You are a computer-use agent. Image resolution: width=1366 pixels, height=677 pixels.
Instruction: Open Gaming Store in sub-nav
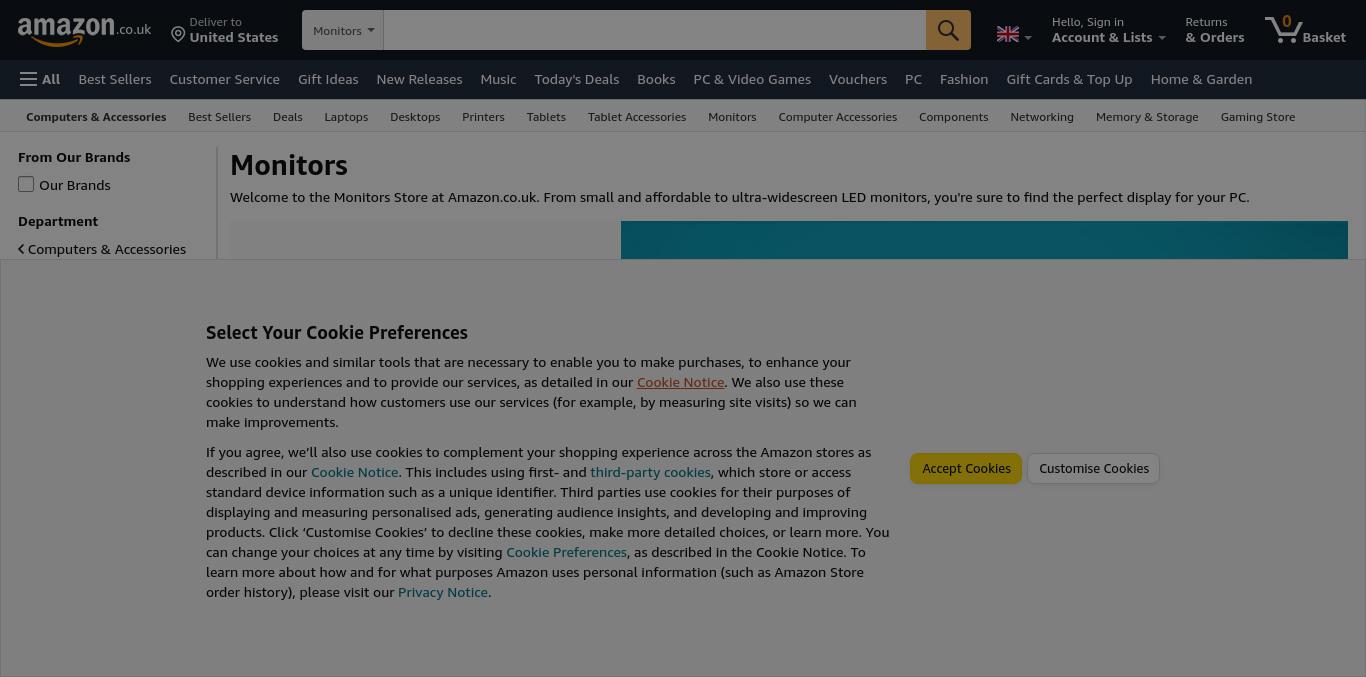1257,117
